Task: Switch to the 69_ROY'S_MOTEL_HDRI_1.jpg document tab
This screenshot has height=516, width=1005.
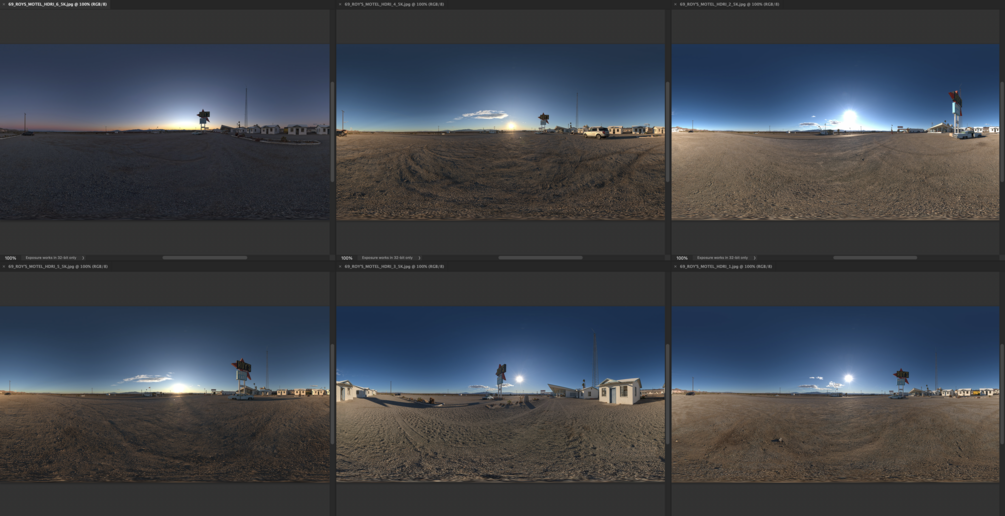Action: [x=726, y=266]
